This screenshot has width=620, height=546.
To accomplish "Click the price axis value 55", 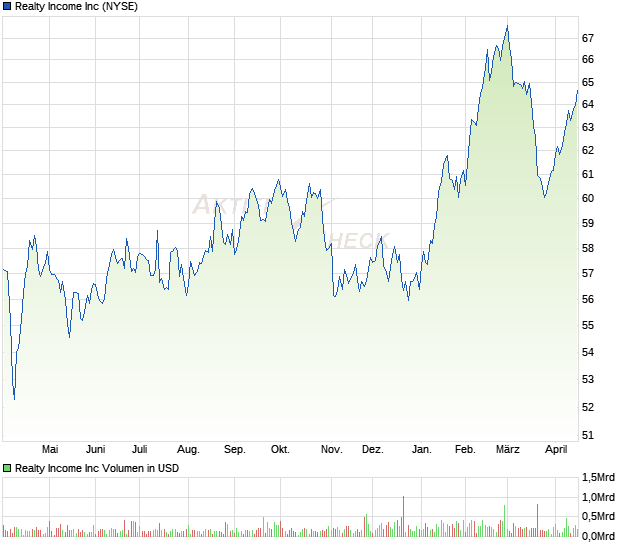I will pyautogui.click(x=588, y=326).
